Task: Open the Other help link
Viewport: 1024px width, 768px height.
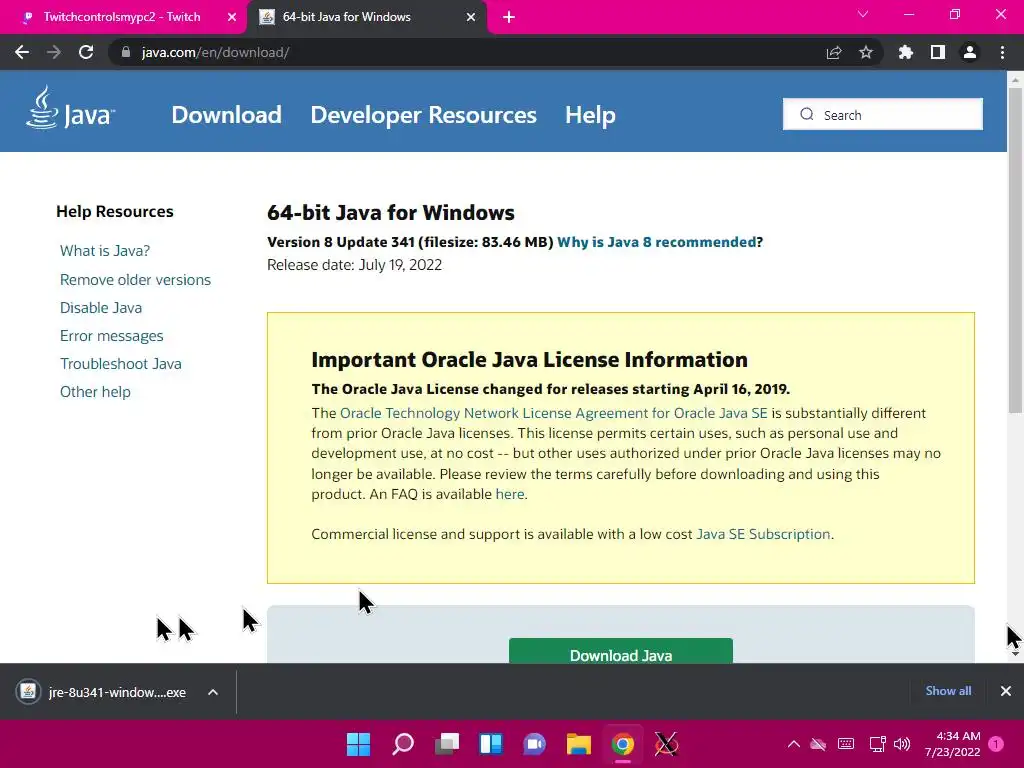Action: pyautogui.click(x=95, y=392)
